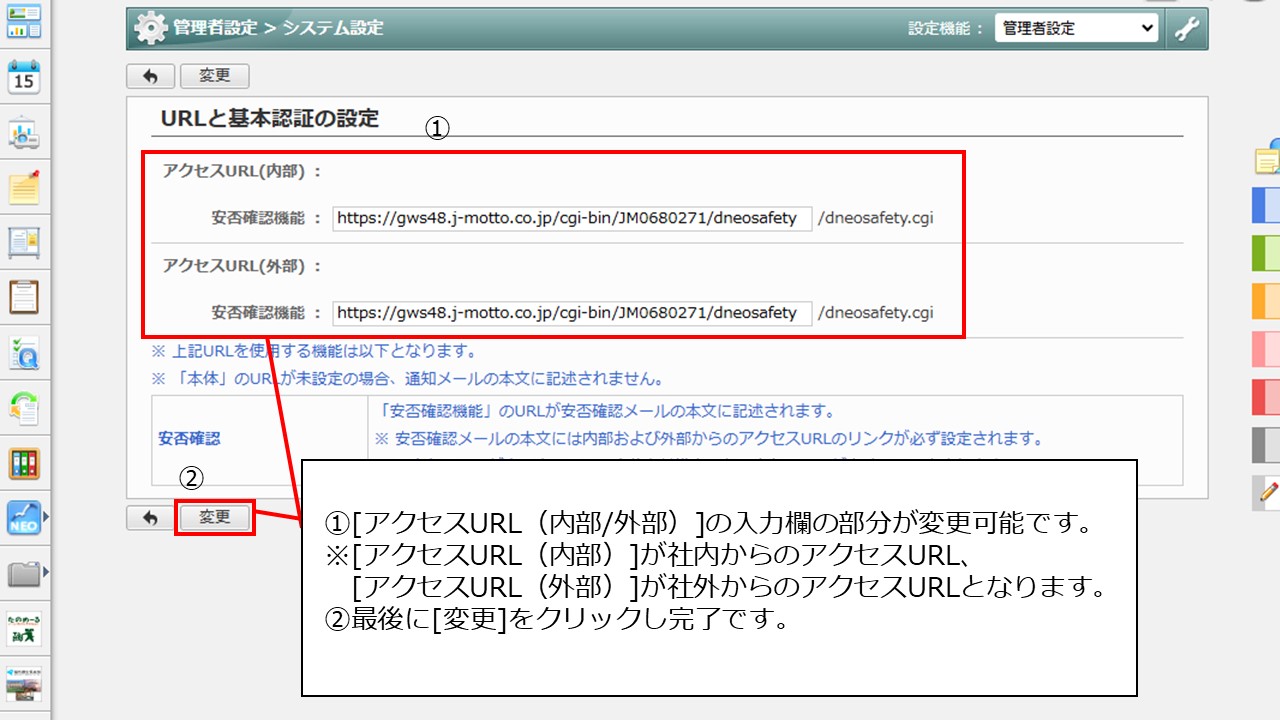Image resolution: width=1280 pixels, height=720 pixels.
Task: Open the blue NEO chart icon
Action: pos(23,518)
